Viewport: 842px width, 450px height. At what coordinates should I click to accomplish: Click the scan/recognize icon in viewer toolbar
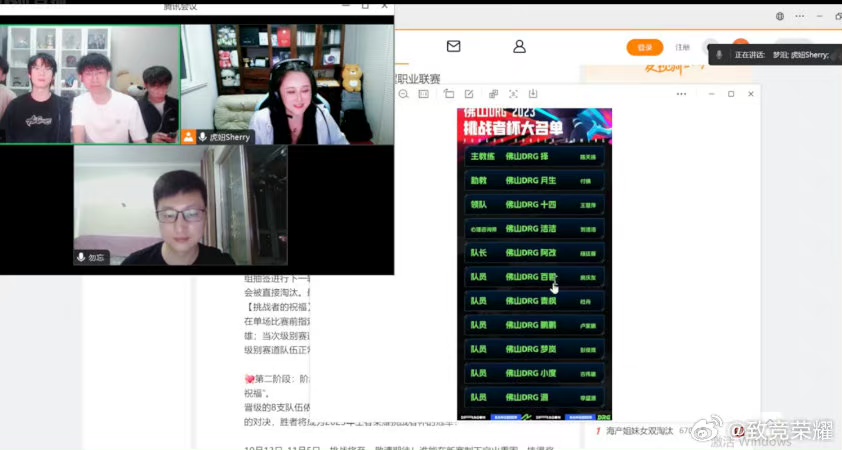pyautogui.click(x=513, y=94)
